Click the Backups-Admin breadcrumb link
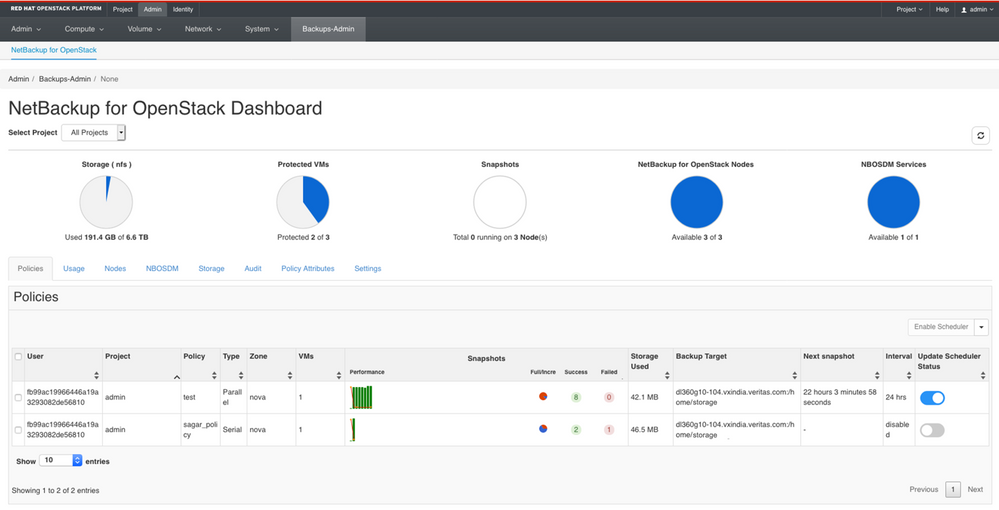The image size is (999, 510). (x=65, y=79)
